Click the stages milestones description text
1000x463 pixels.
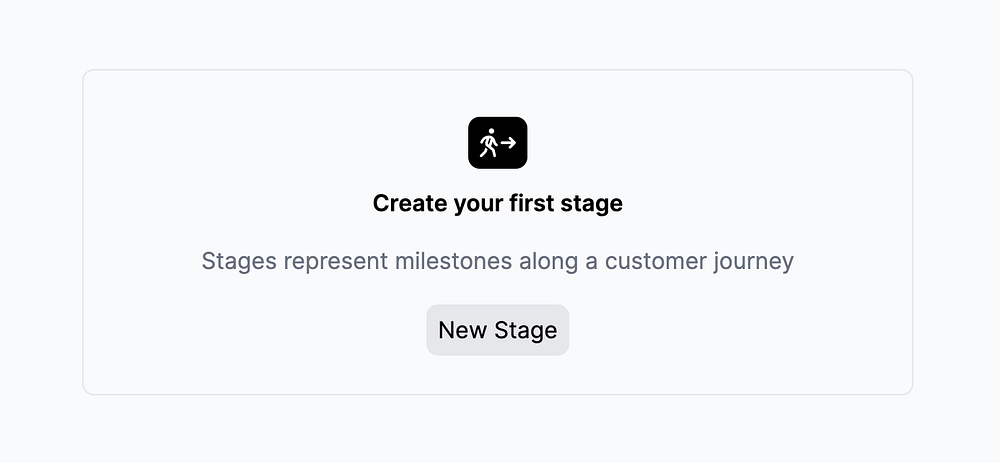[497, 261]
